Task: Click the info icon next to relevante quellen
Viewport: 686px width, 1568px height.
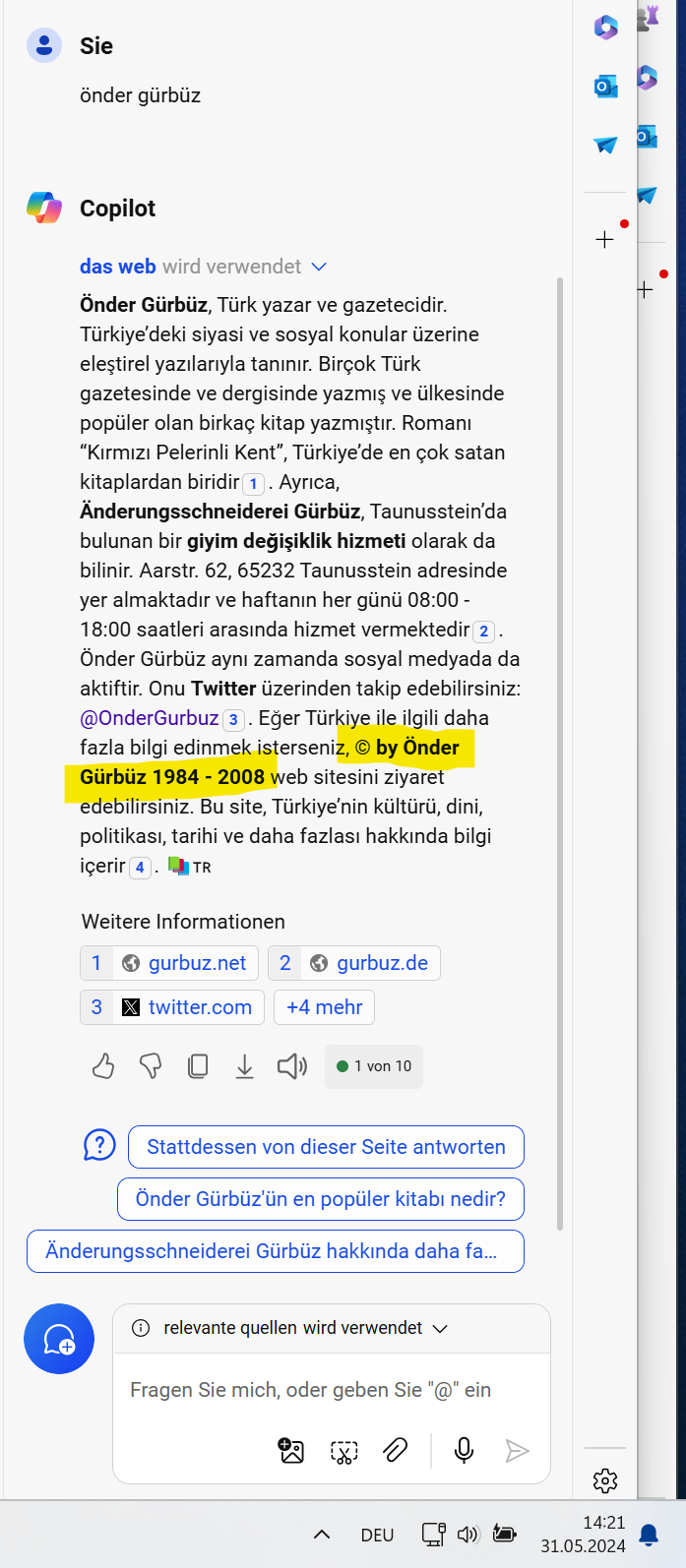Action: (141, 1328)
